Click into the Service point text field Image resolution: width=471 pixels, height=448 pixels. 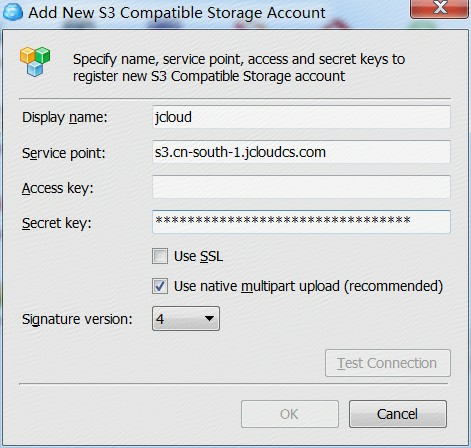click(301, 152)
